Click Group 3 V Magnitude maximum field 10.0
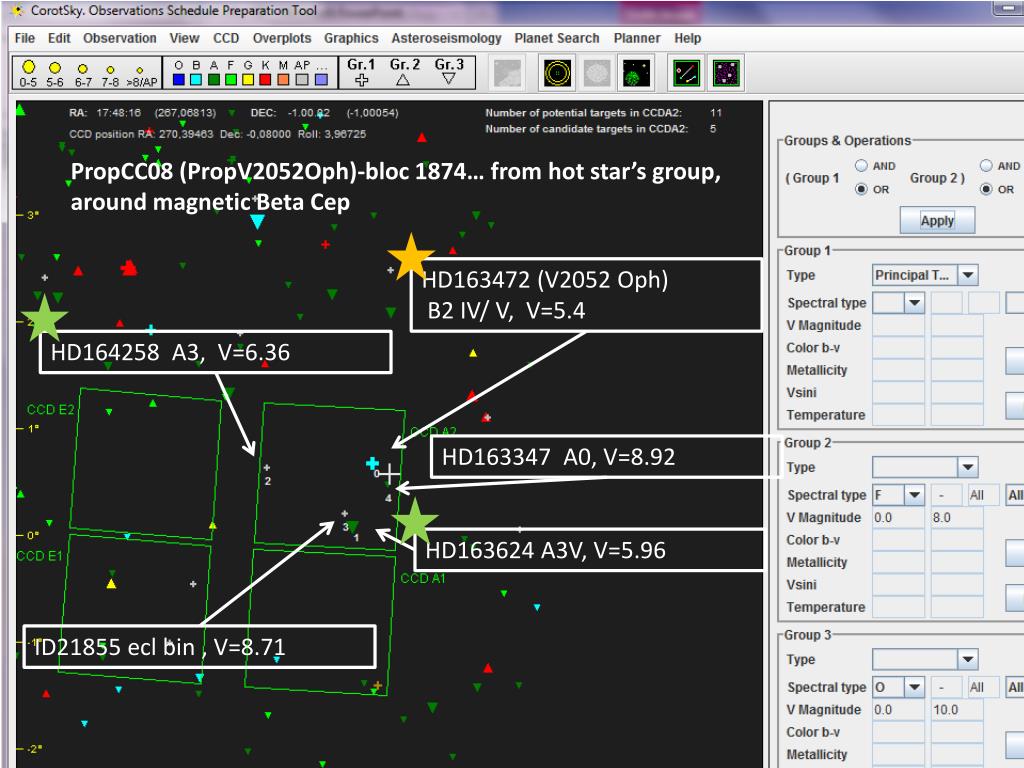 click(x=957, y=709)
